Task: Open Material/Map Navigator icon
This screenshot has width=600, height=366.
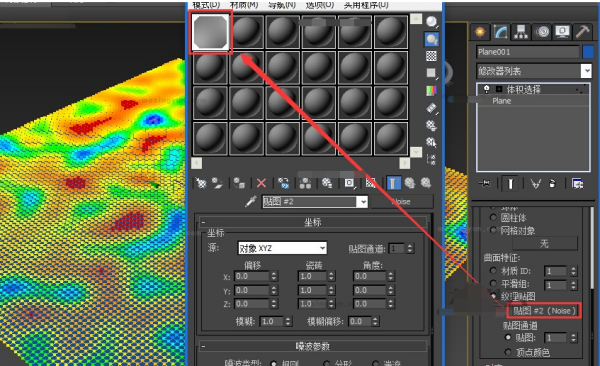Action: click(431, 159)
